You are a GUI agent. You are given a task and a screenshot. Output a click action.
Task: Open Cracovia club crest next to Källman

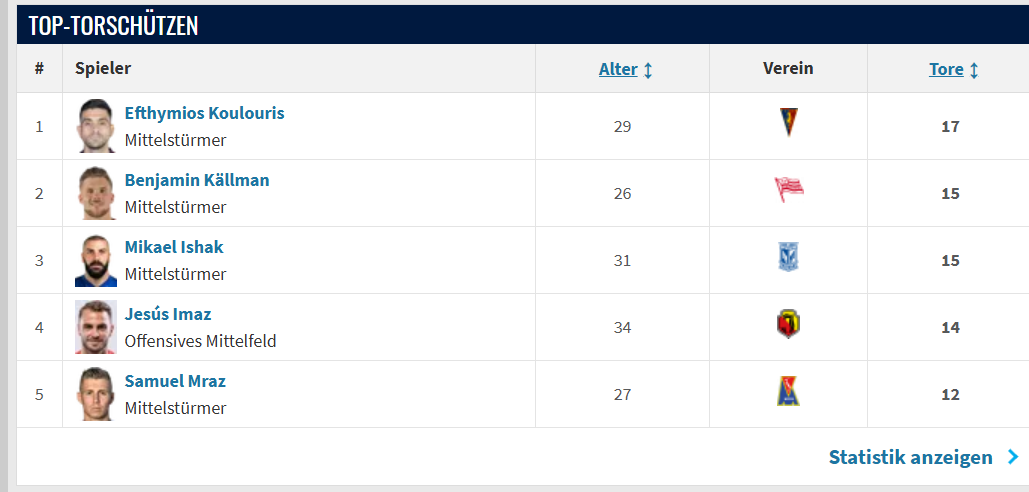coord(788,190)
